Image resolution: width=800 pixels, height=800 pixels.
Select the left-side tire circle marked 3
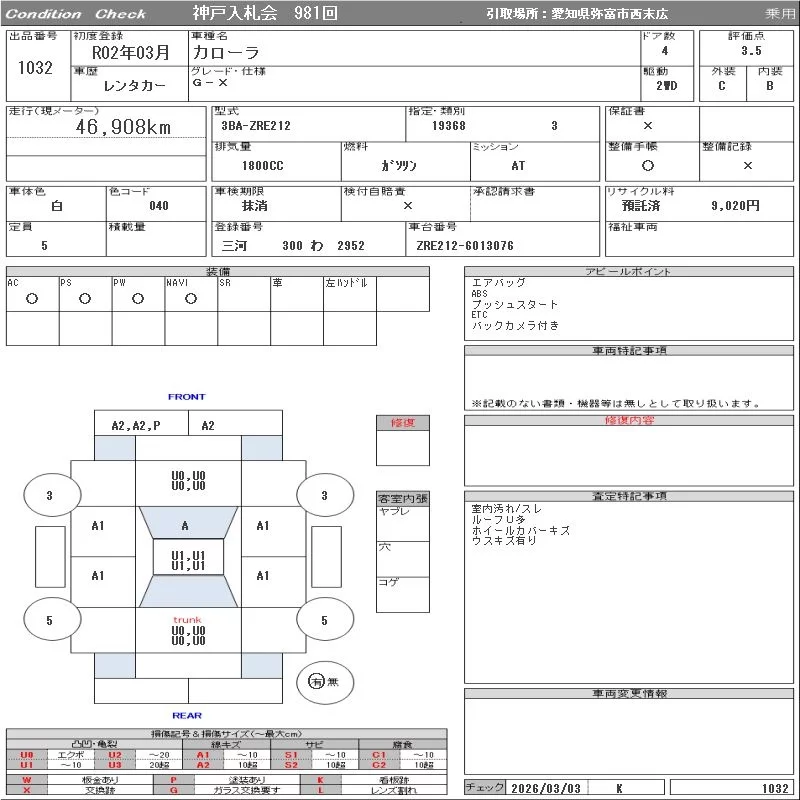pyautogui.click(x=49, y=495)
